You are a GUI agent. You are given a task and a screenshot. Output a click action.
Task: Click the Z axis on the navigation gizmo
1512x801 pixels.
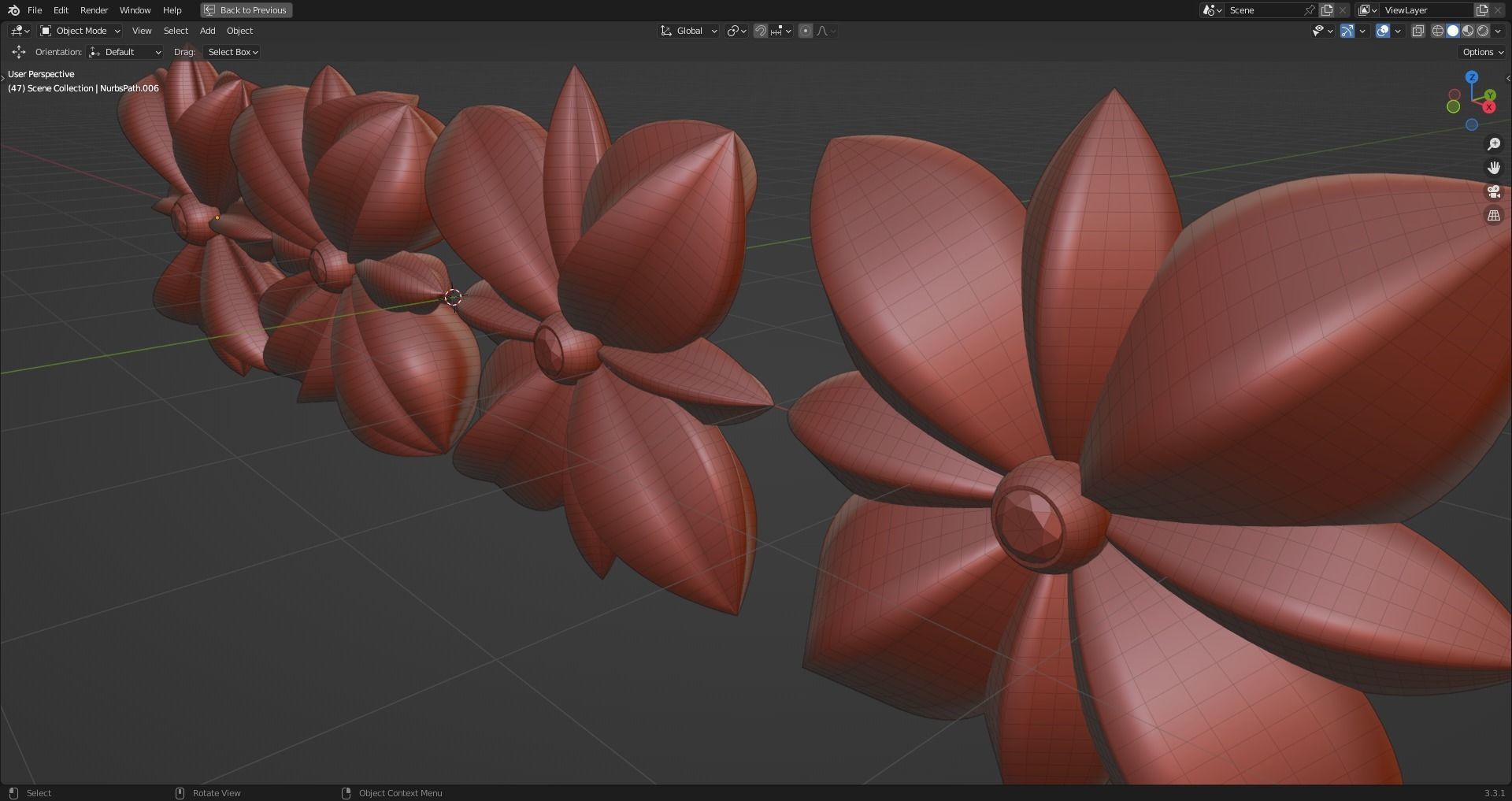(x=1471, y=77)
